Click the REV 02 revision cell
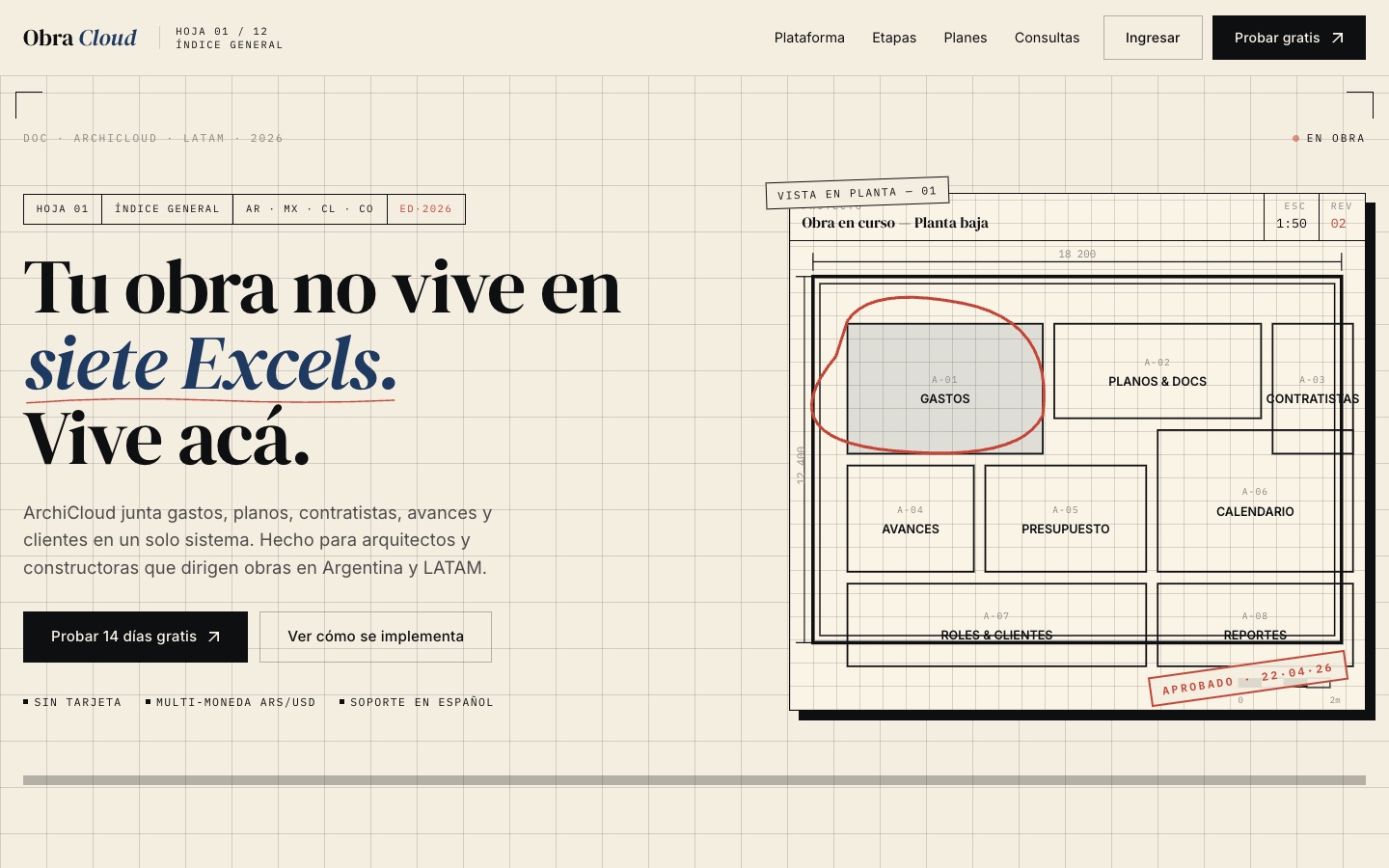1389x868 pixels. tap(1341, 216)
